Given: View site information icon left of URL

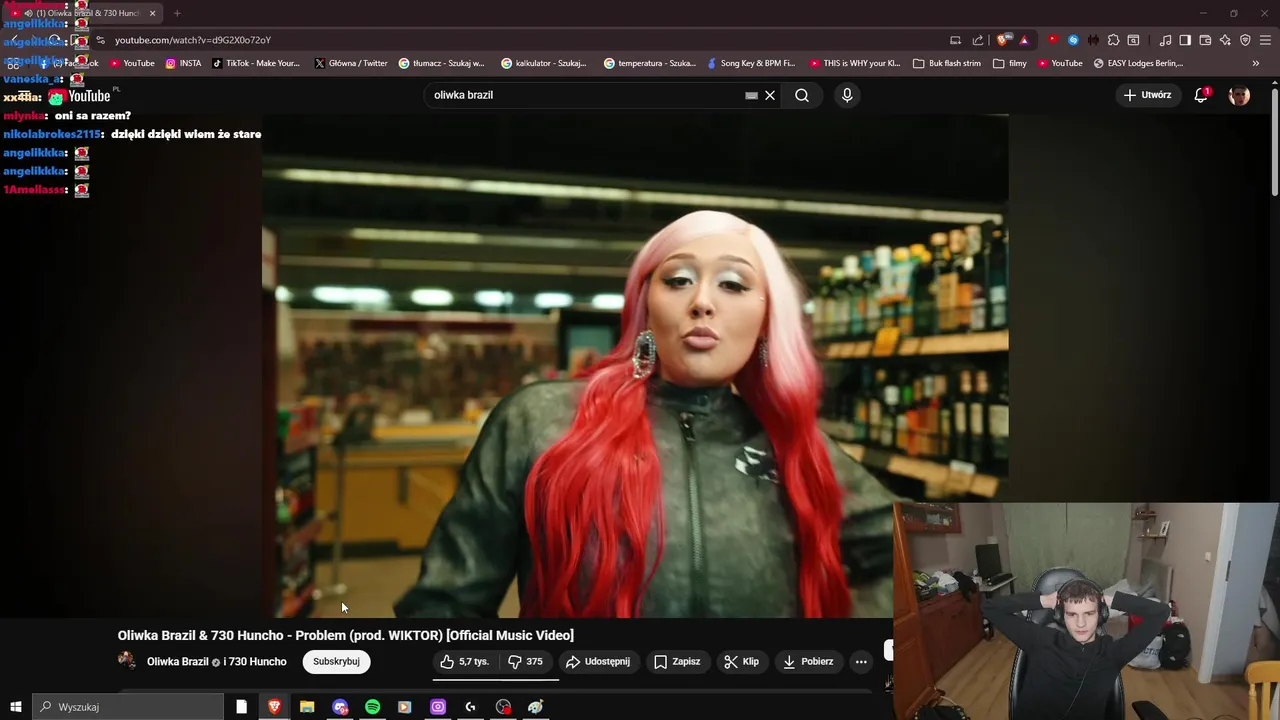Looking at the screenshot, I should coord(100,40).
